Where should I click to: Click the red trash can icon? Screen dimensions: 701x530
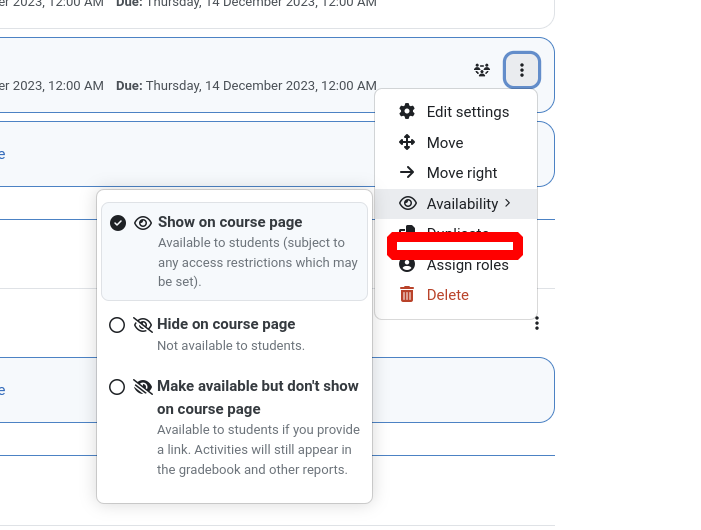click(407, 294)
